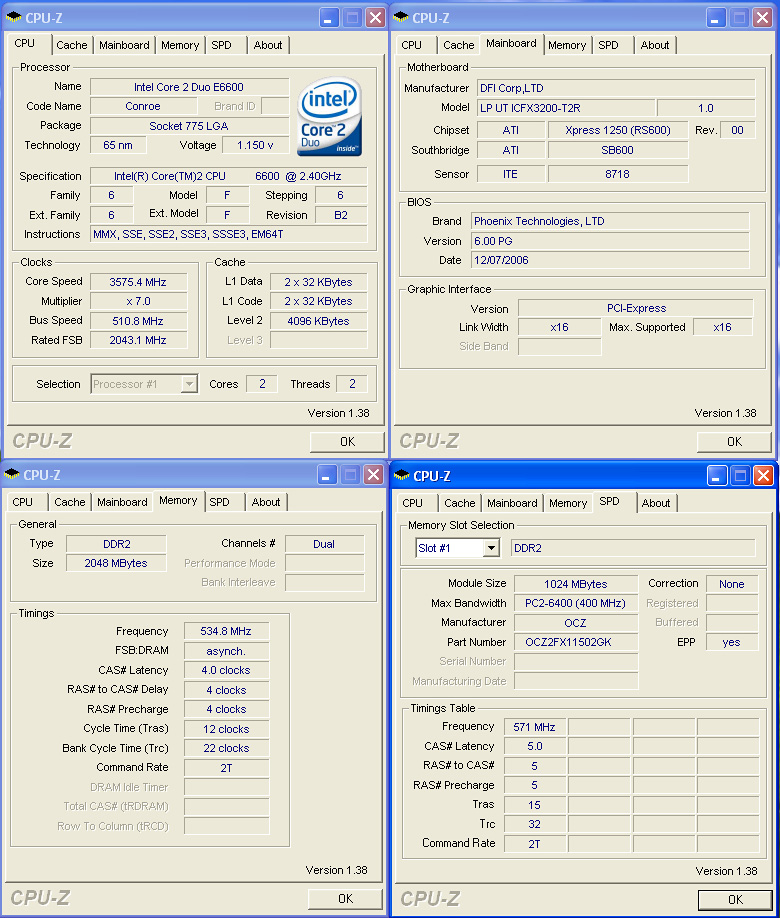Image resolution: width=780 pixels, height=918 pixels.
Task: Click the PC2-6400 (400 MHz) bandwidth field
Action: coord(576,603)
